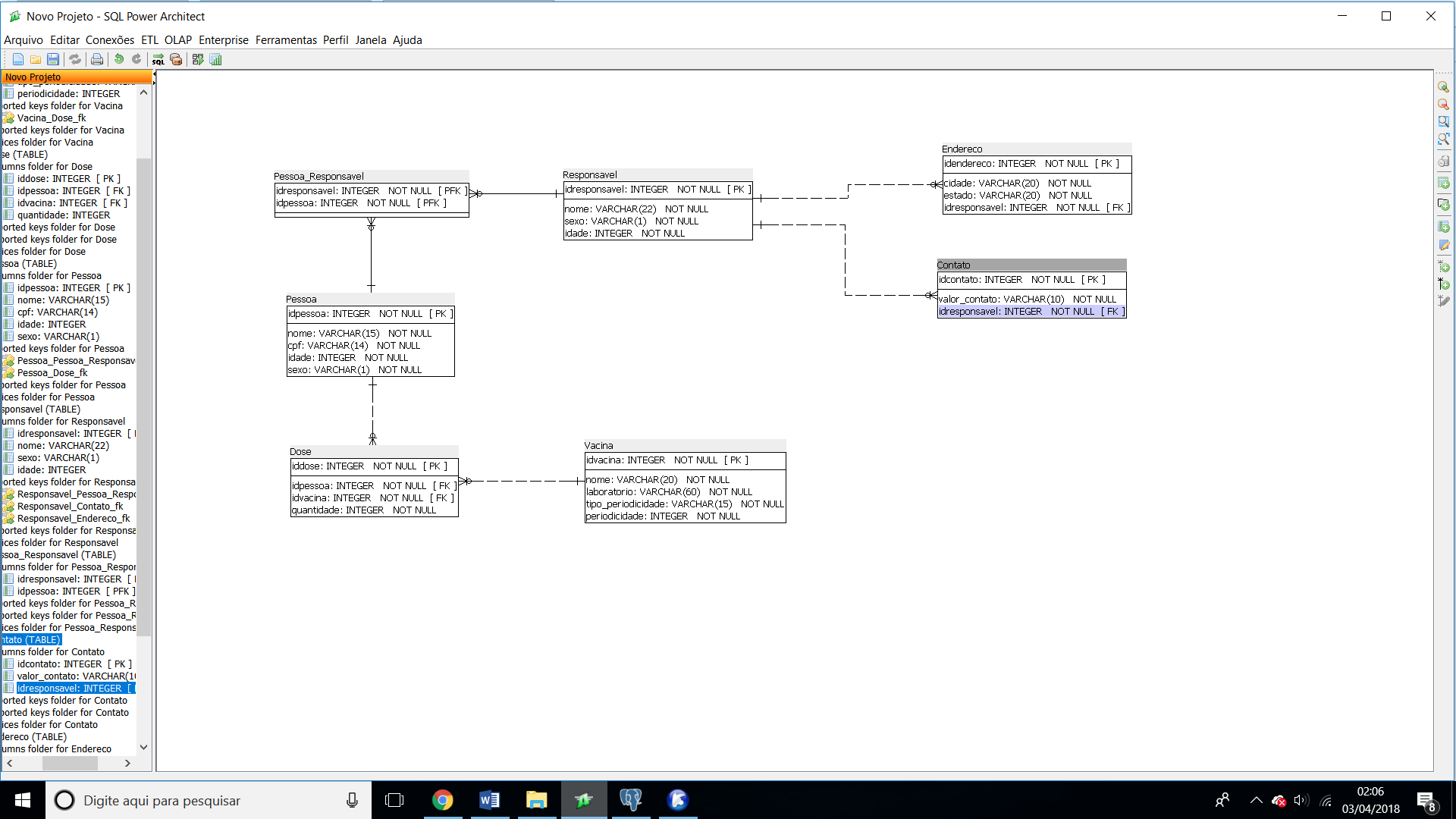The height and width of the screenshot is (819, 1456).
Task: Select the Dose table title in diagram
Action: (x=300, y=451)
